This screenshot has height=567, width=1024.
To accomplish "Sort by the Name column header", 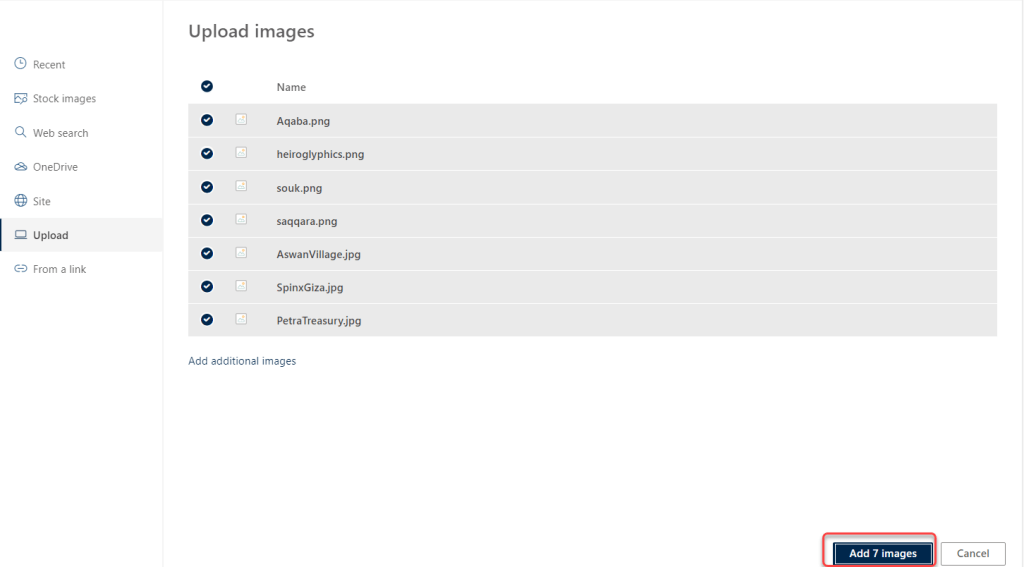I will (291, 87).
